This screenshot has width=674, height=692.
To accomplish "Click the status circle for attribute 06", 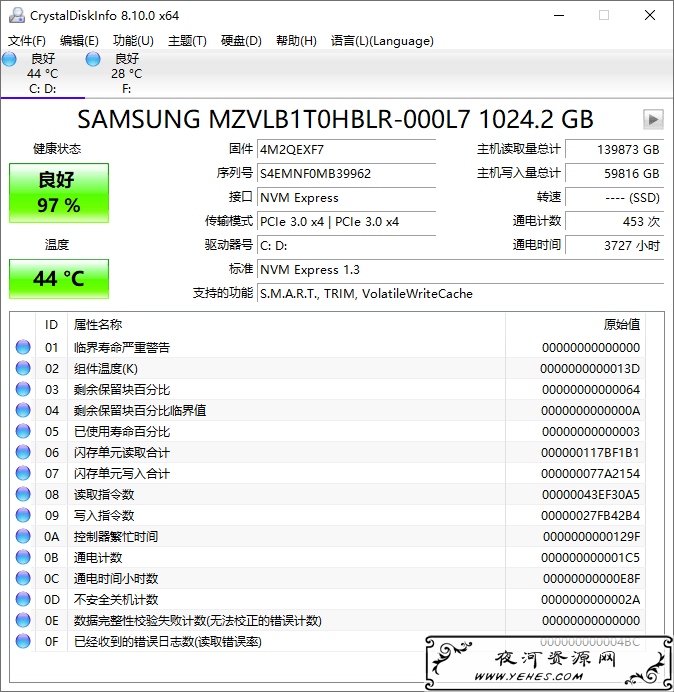I will coord(23,452).
